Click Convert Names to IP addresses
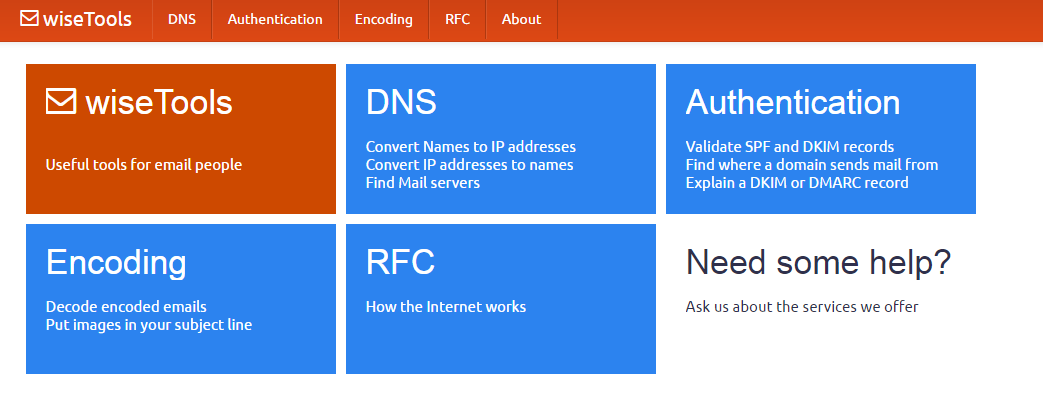 [x=471, y=146]
